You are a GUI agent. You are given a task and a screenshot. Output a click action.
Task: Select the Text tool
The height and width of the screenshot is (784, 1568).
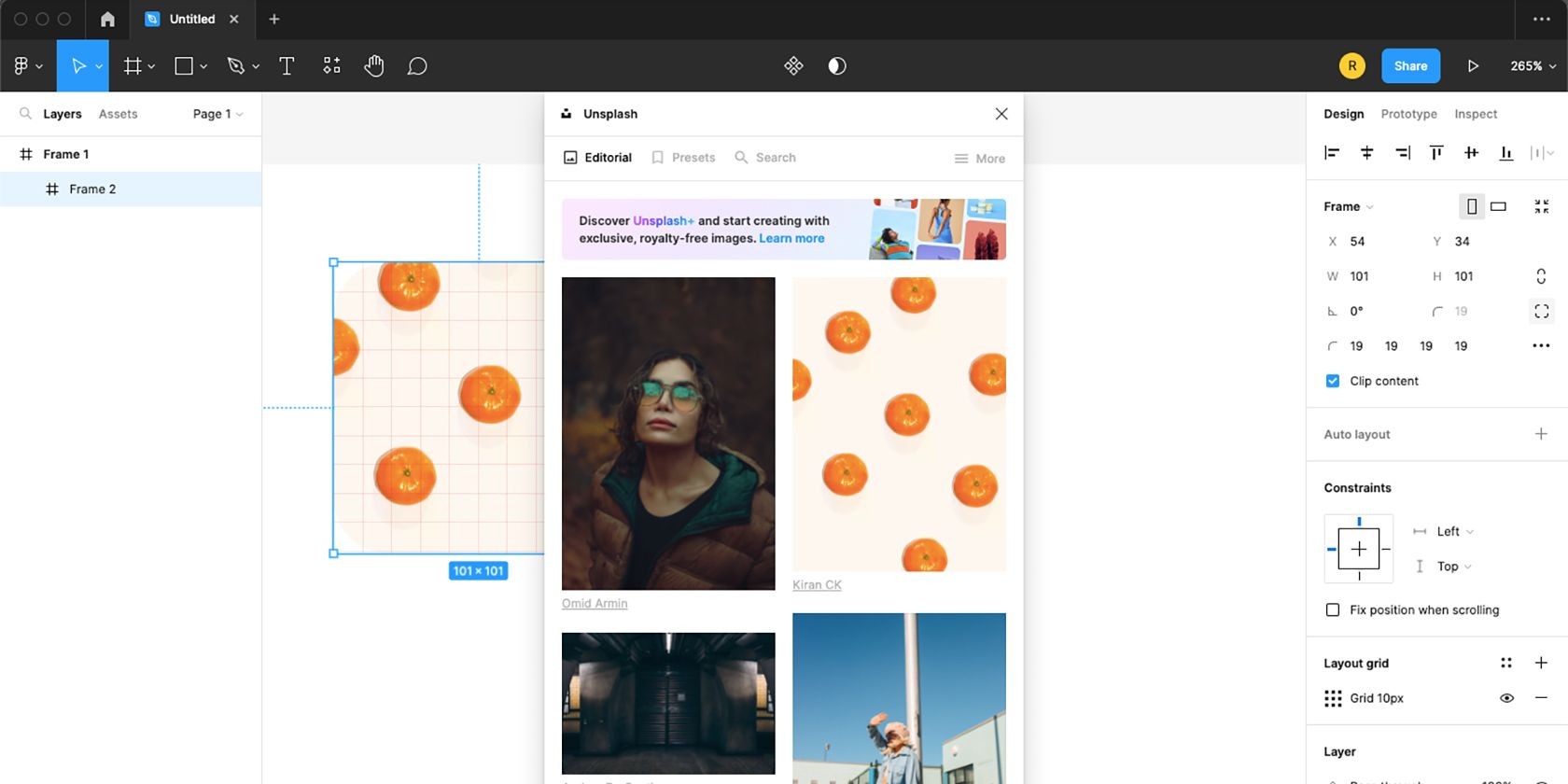pos(287,65)
